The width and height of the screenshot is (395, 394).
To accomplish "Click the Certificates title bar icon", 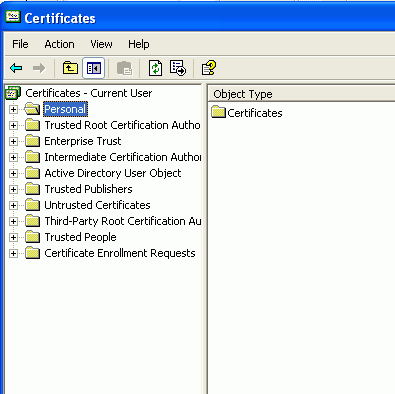I will click(13, 17).
